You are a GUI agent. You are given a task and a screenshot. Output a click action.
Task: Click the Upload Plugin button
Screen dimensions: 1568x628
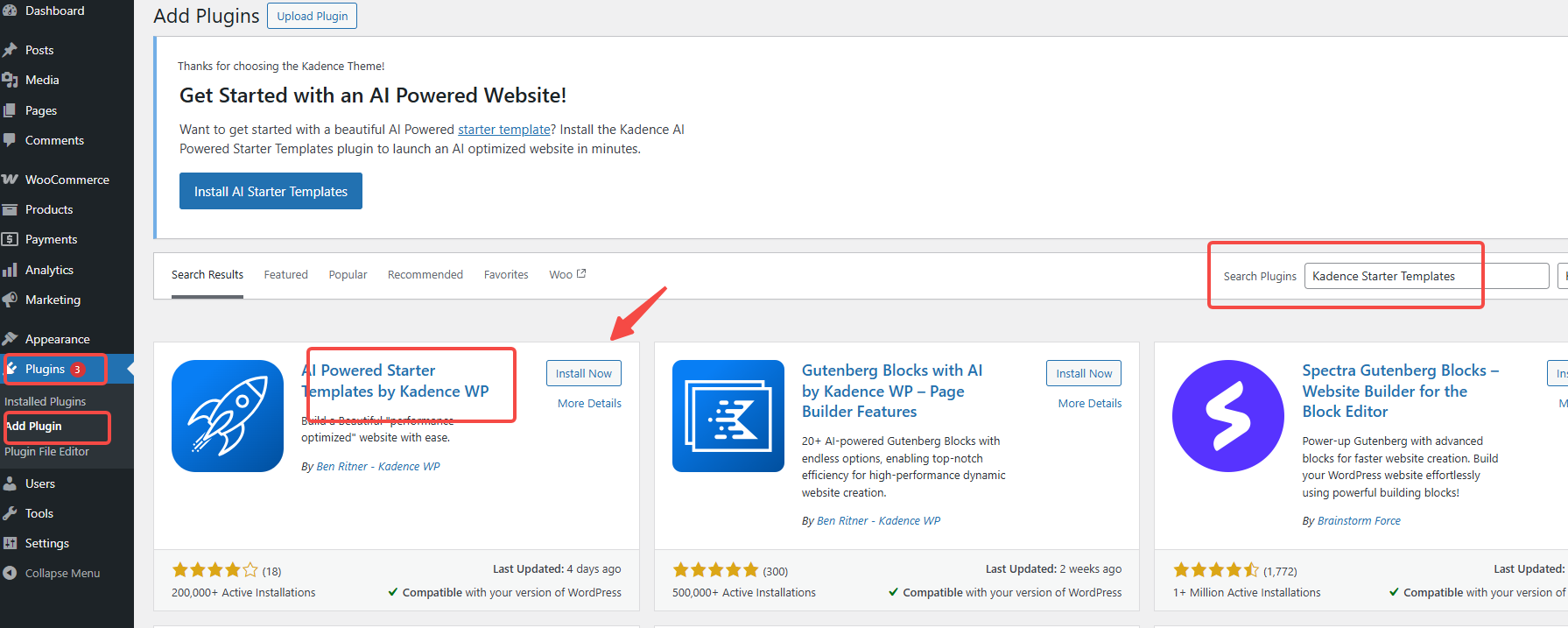[313, 16]
